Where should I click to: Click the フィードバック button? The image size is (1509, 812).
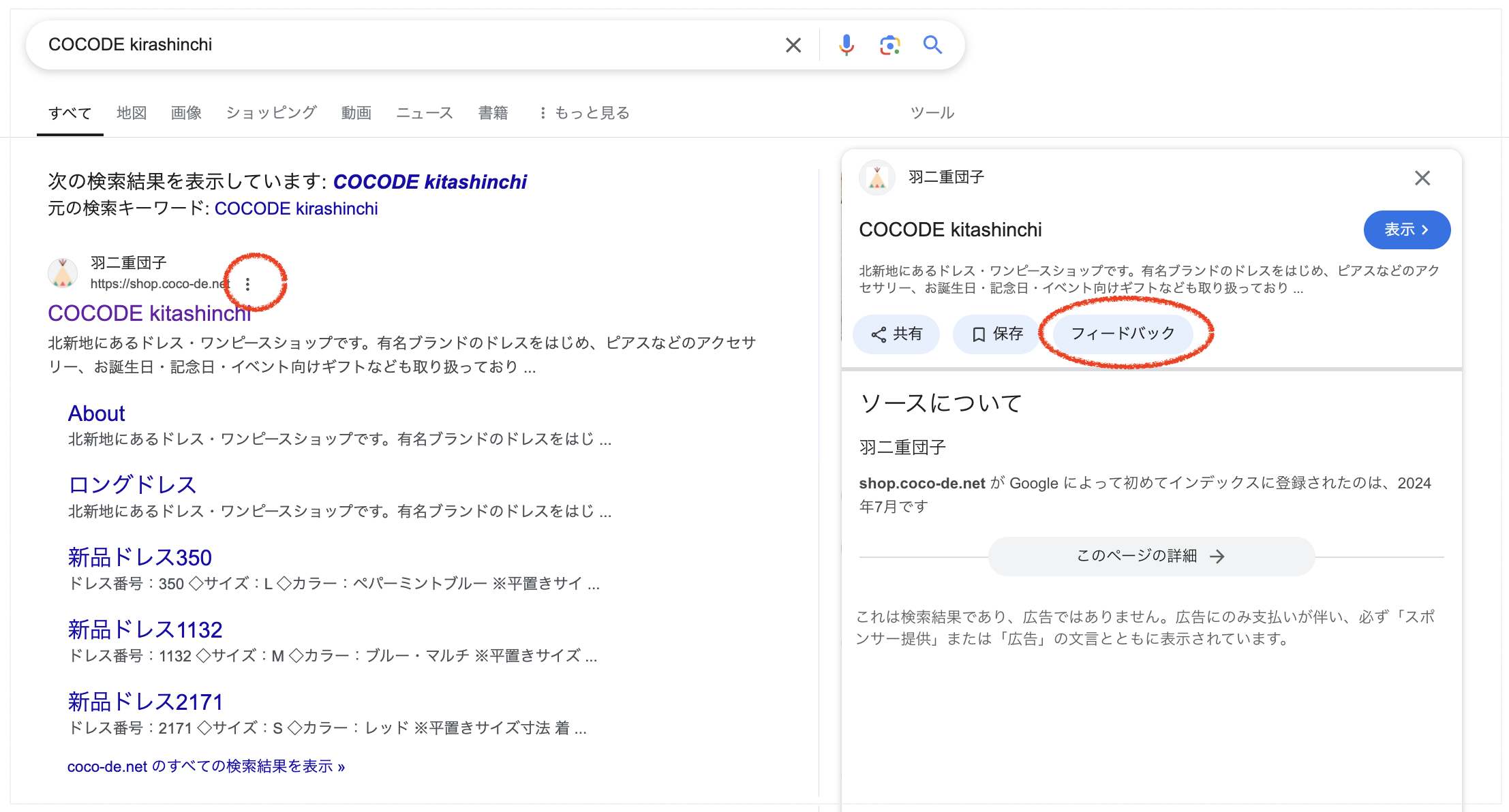[1123, 334]
